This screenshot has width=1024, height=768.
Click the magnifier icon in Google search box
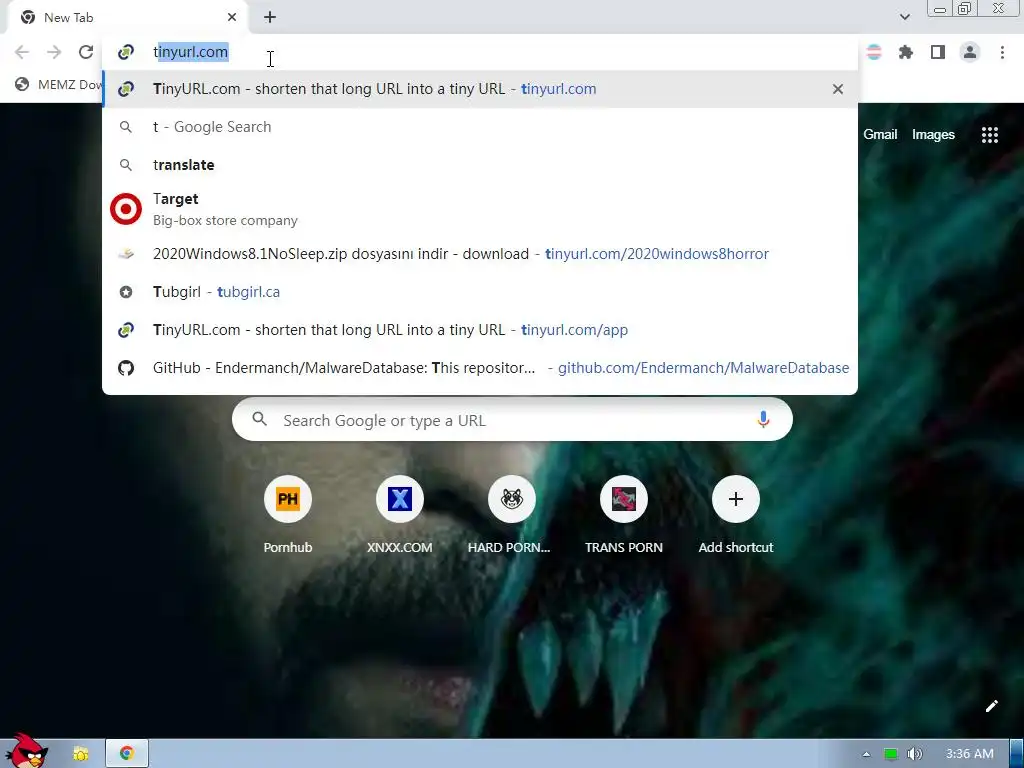259,419
